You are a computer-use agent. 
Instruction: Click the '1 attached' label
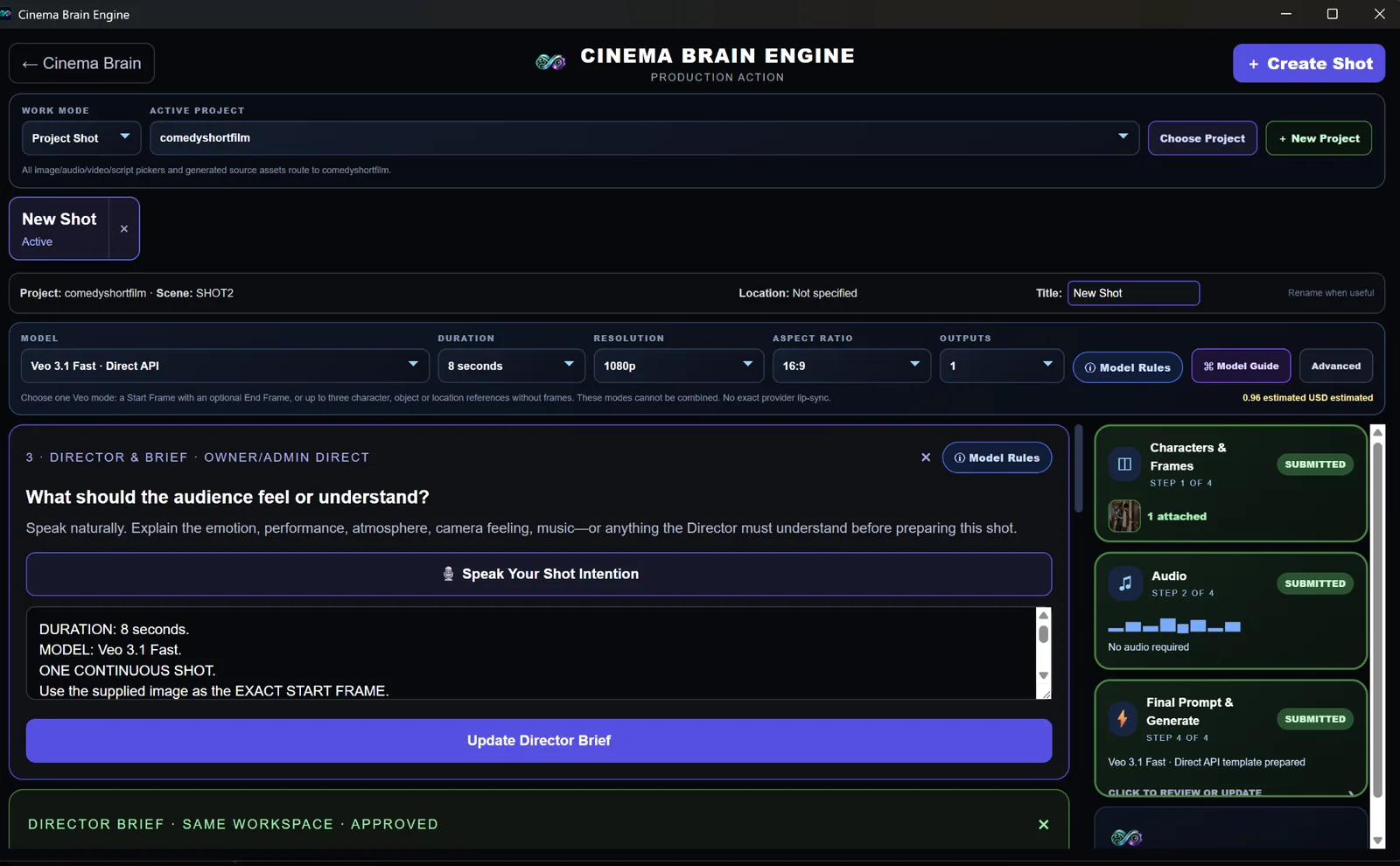(x=1177, y=516)
